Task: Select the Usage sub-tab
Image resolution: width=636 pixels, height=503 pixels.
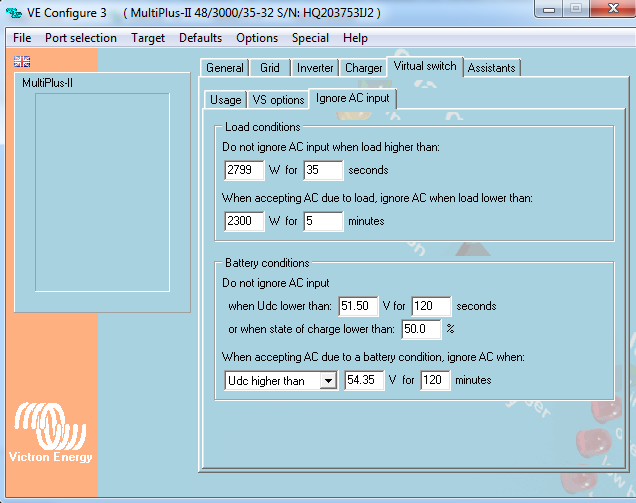Action: point(225,100)
